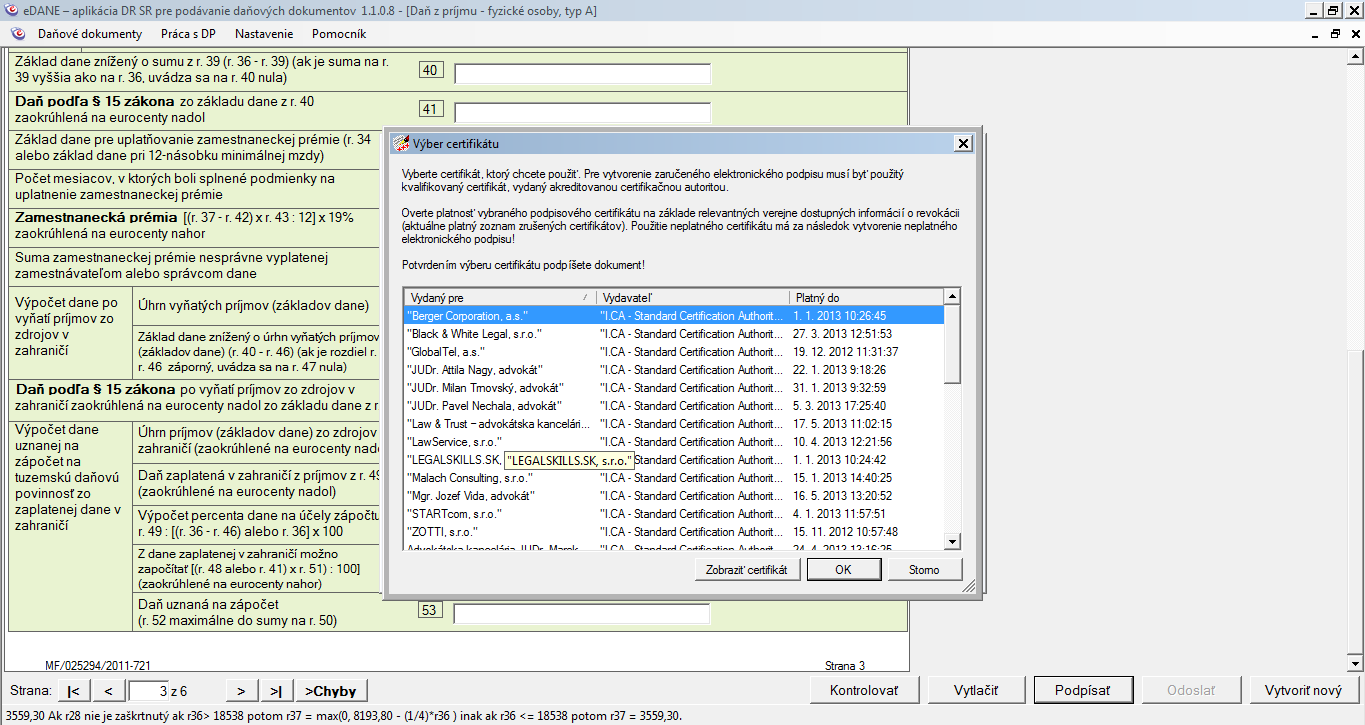Image resolution: width=1365 pixels, height=725 pixels.
Task: Select the "LawService, s.r.o." certificate
Action: [674, 442]
